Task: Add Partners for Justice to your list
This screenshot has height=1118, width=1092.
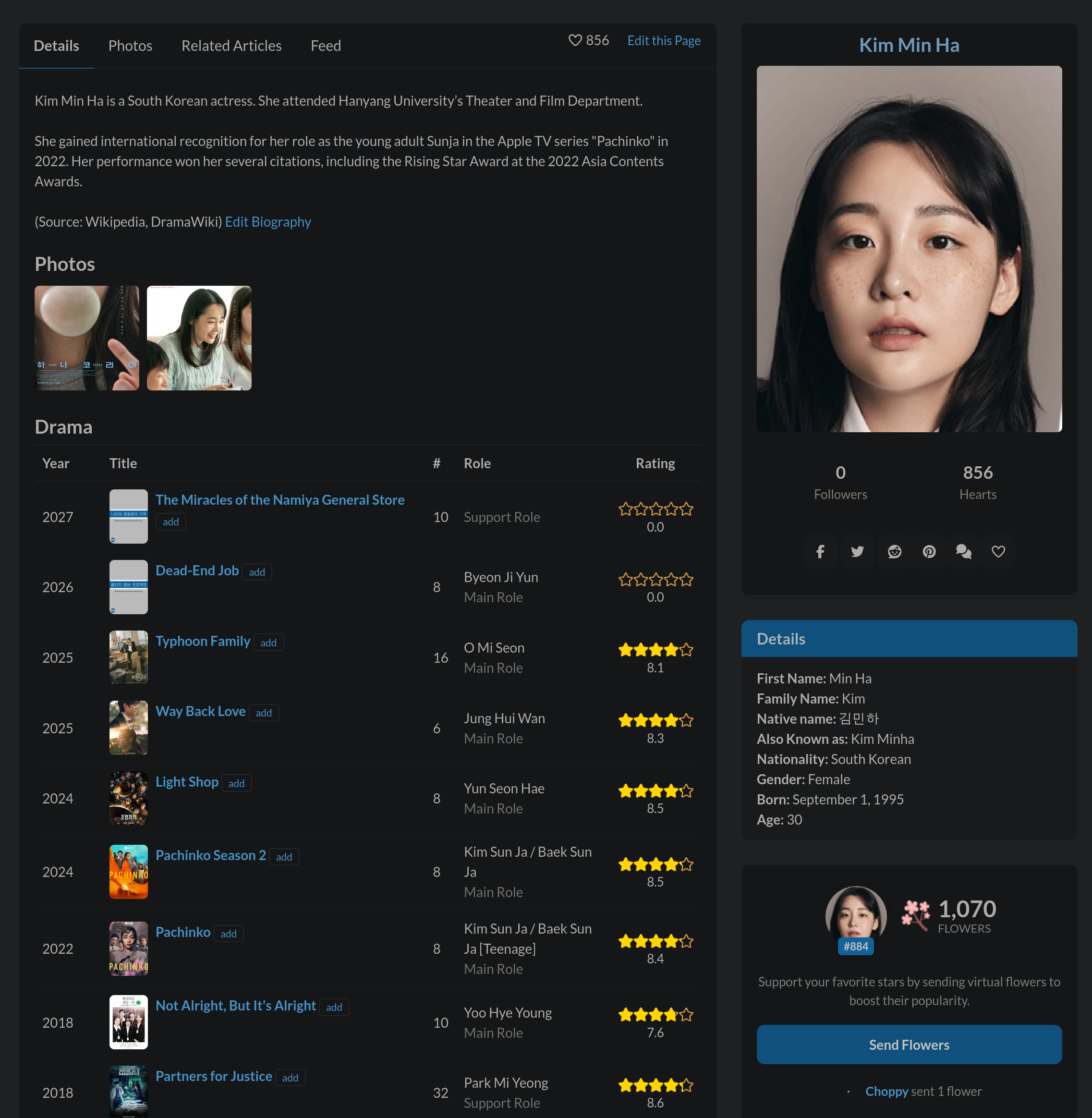Action: (x=290, y=1078)
